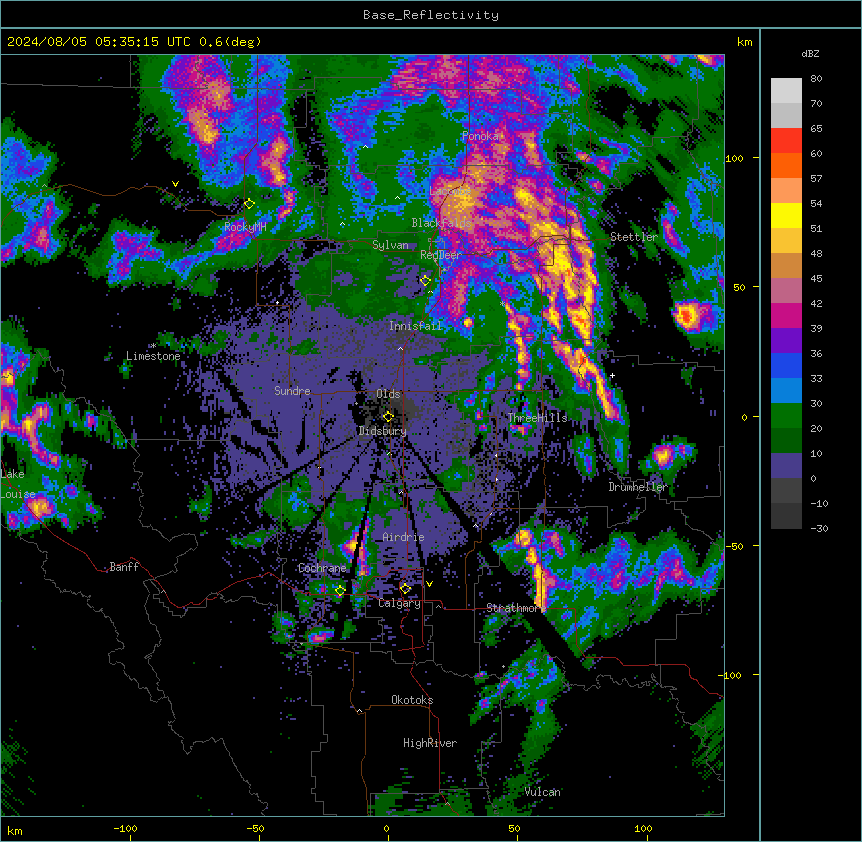Select the purple 36-39 dBZ legend swatch
Image resolution: width=862 pixels, height=842 pixels.
point(786,341)
